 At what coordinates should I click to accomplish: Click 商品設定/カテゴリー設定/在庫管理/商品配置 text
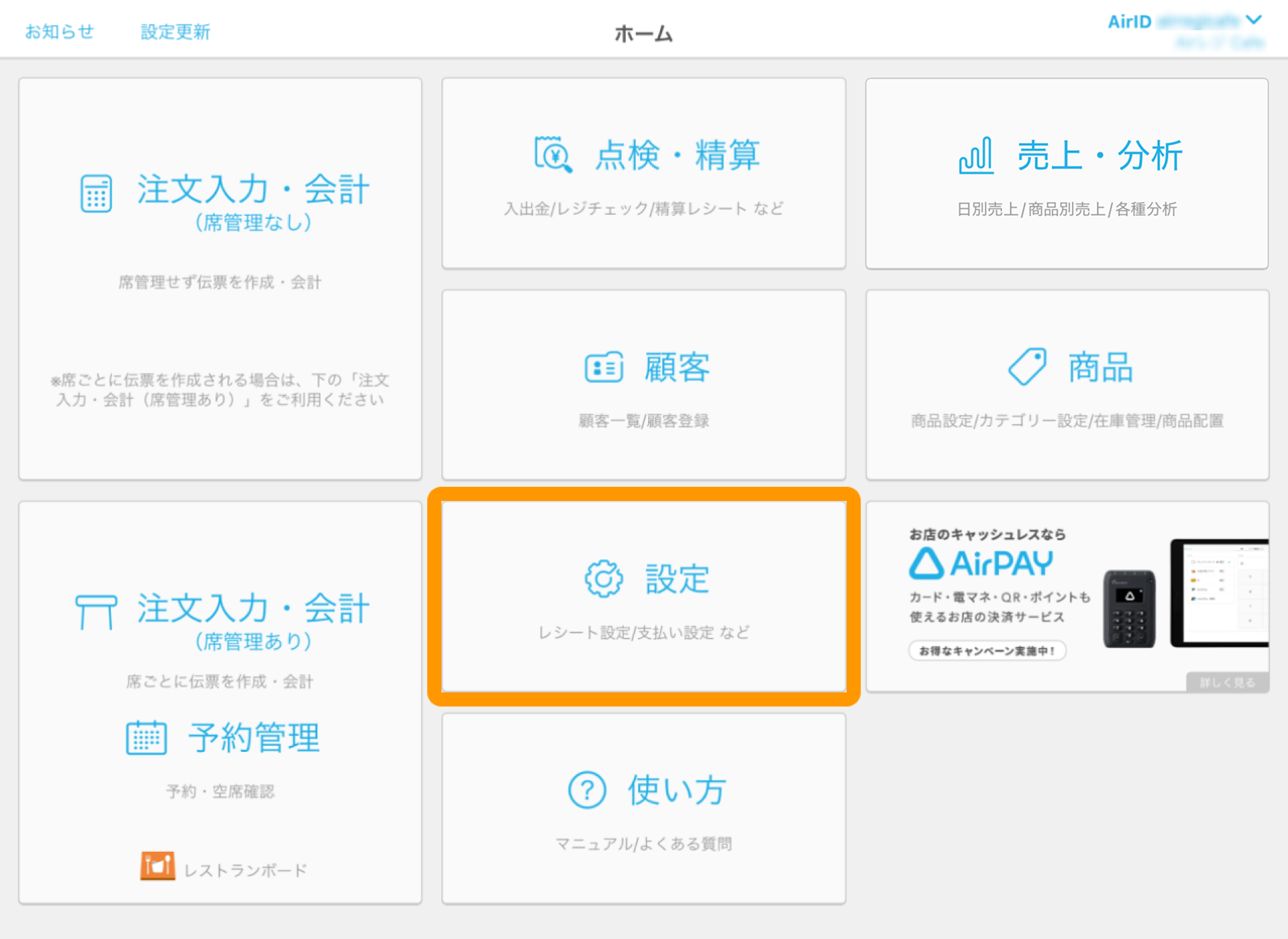click(1067, 421)
